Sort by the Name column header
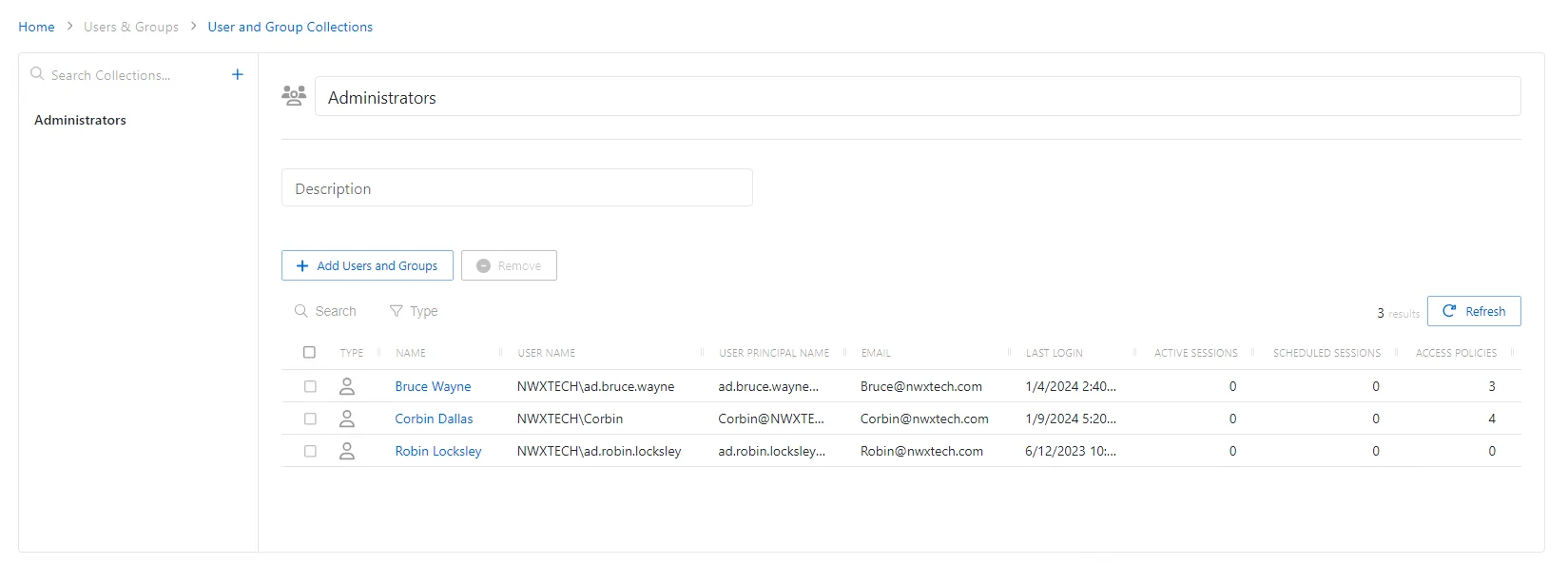 (411, 353)
